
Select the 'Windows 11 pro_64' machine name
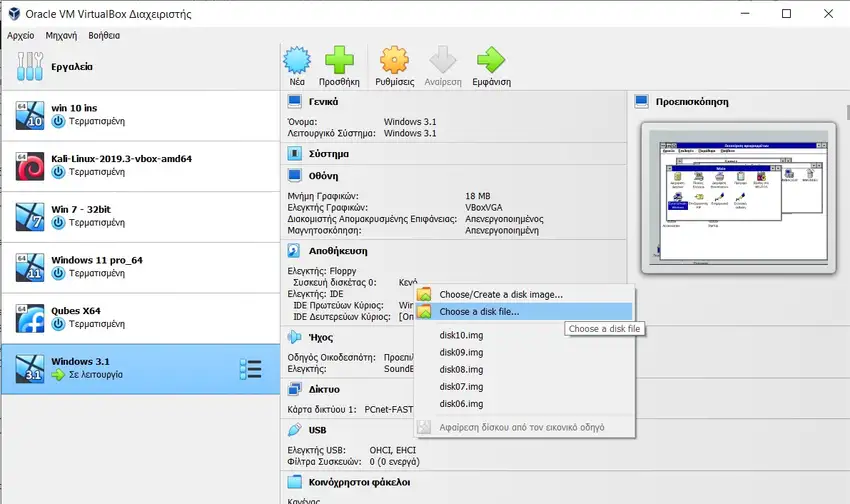[x=97, y=260]
